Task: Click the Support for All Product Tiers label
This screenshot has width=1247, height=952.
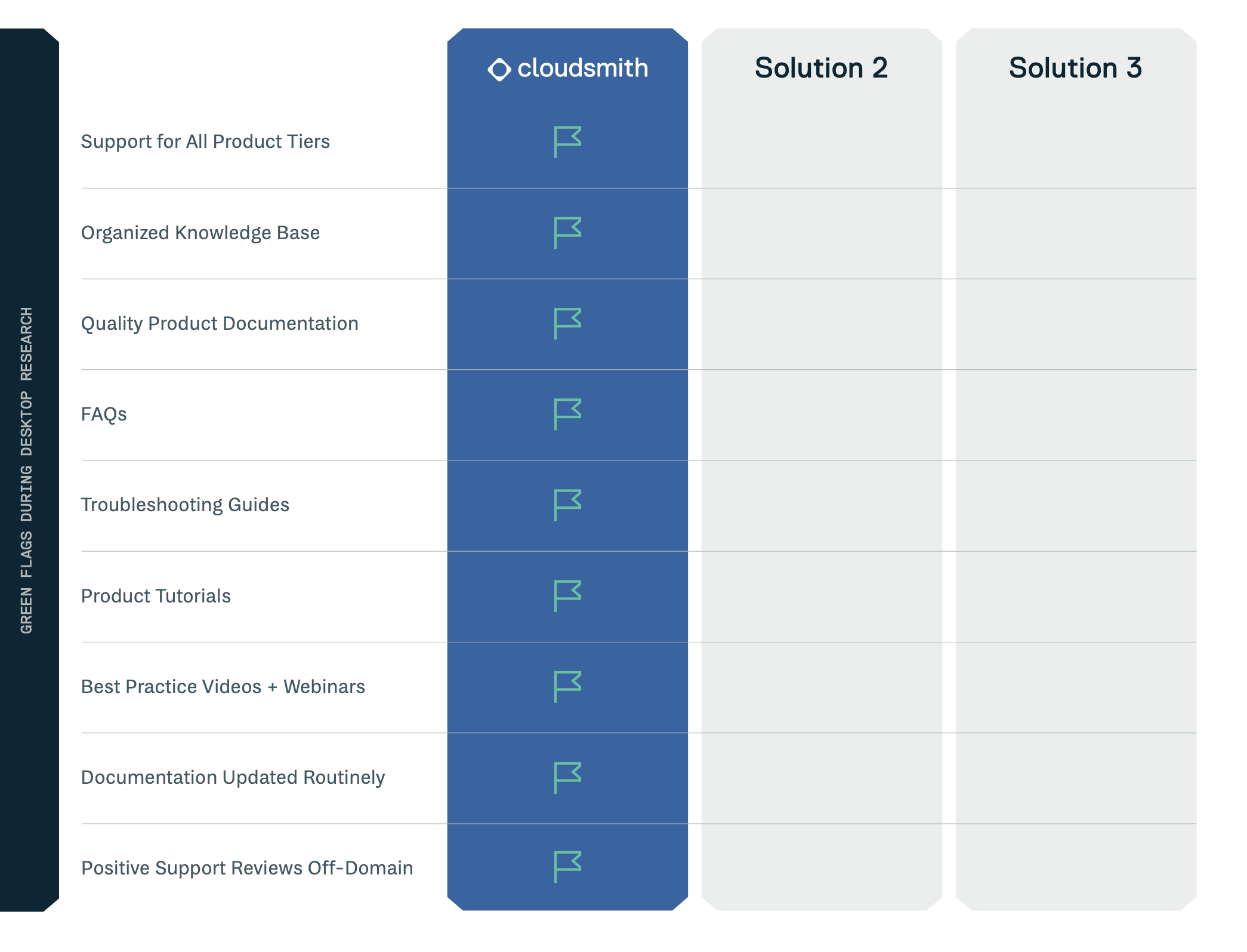Action: point(205,141)
